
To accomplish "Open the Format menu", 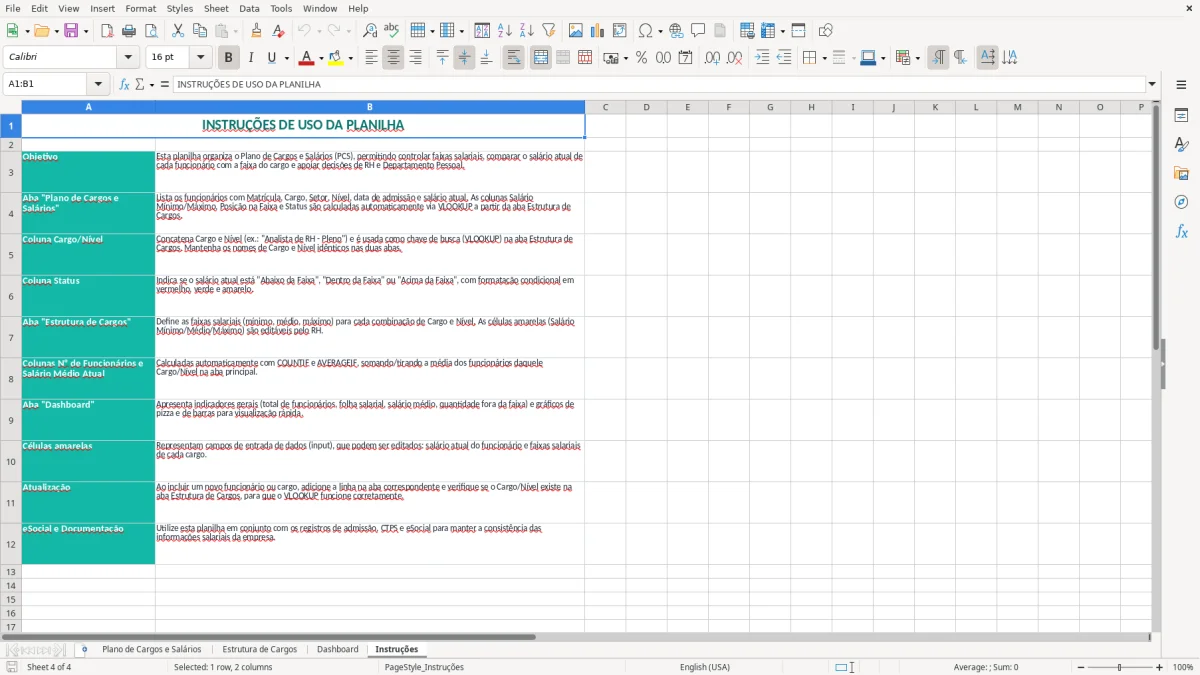I will 141,8.
